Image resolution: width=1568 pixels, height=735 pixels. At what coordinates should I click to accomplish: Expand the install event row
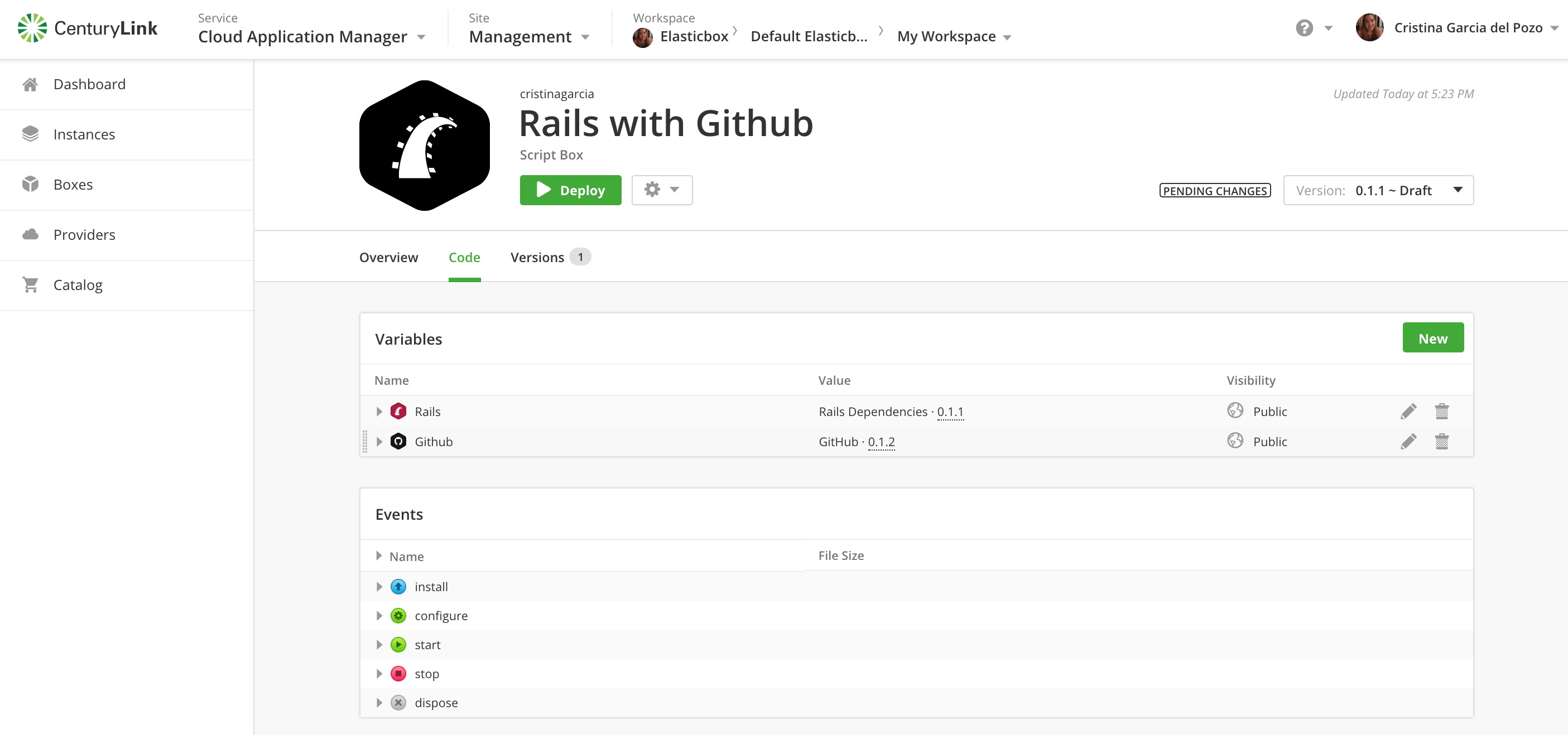[x=378, y=586]
